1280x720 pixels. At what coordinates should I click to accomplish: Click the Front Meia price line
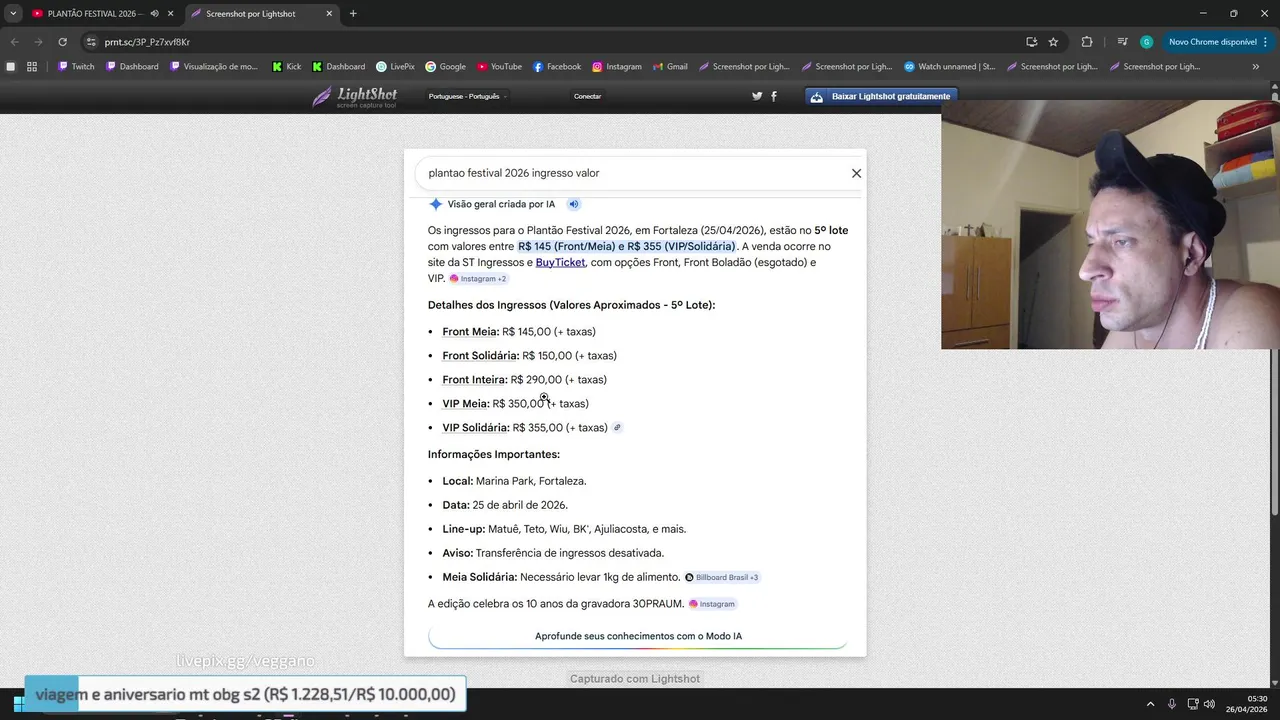point(519,332)
